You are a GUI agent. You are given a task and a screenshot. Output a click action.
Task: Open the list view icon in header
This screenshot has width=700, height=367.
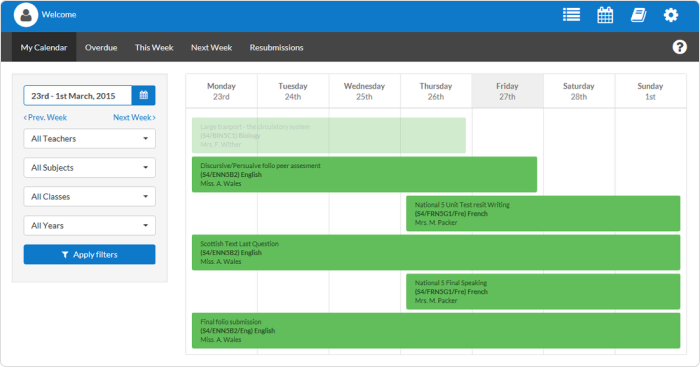pos(571,15)
